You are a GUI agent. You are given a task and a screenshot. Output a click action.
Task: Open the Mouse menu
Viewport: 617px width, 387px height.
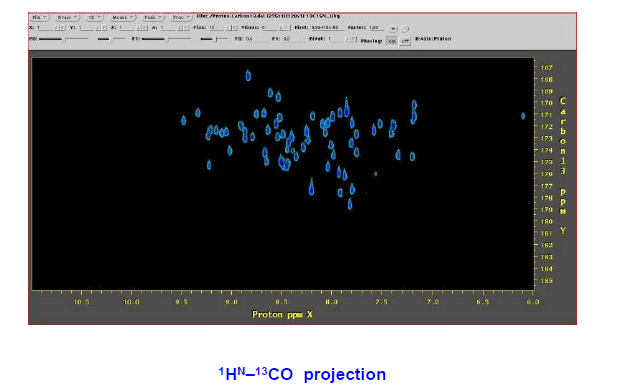[x=123, y=18]
